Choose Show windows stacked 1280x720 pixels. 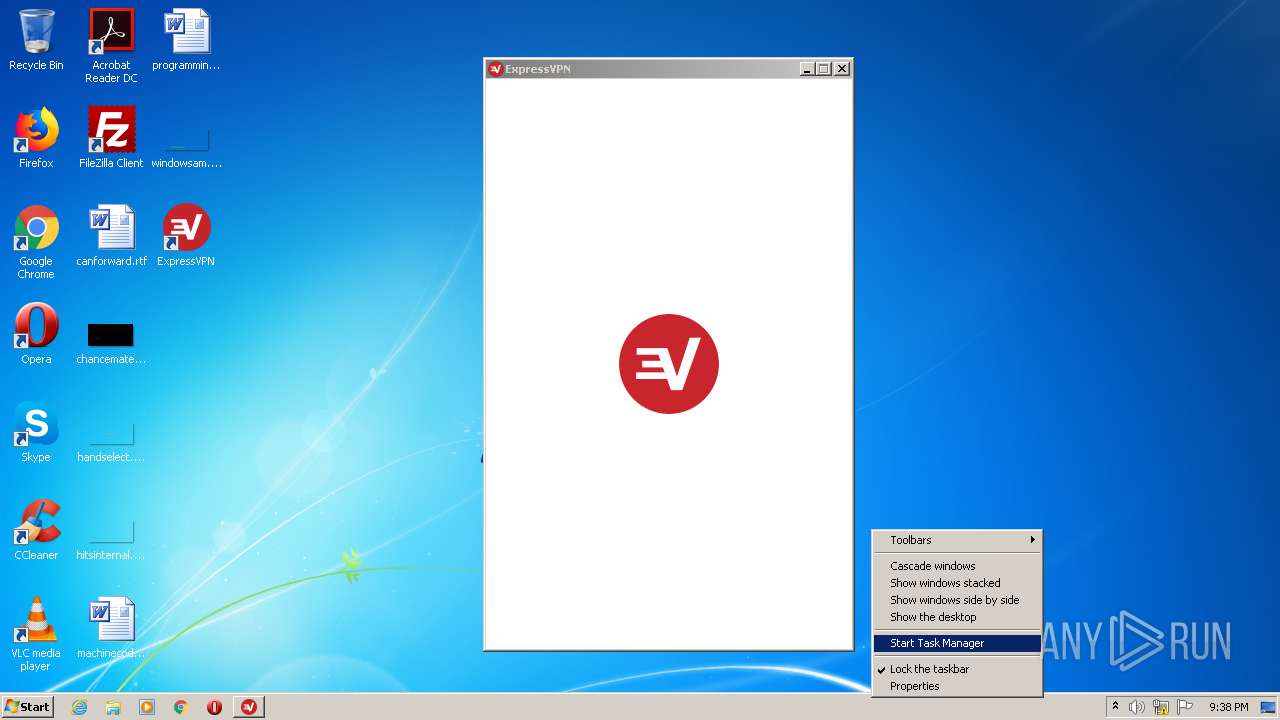[x=957, y=583]
